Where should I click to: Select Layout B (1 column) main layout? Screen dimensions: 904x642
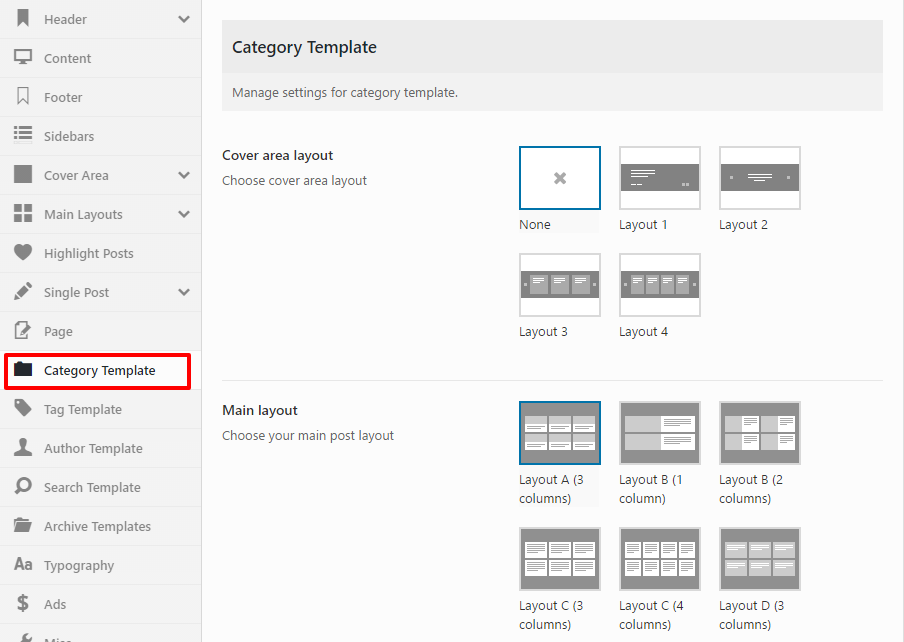click(659, 433)
